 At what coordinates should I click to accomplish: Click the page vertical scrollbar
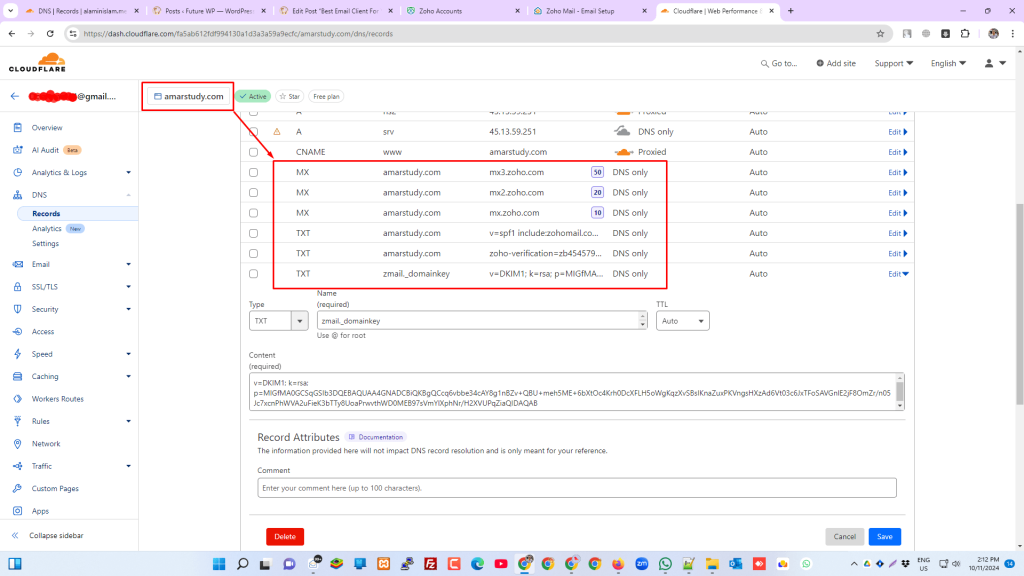tap(1019, 302)
